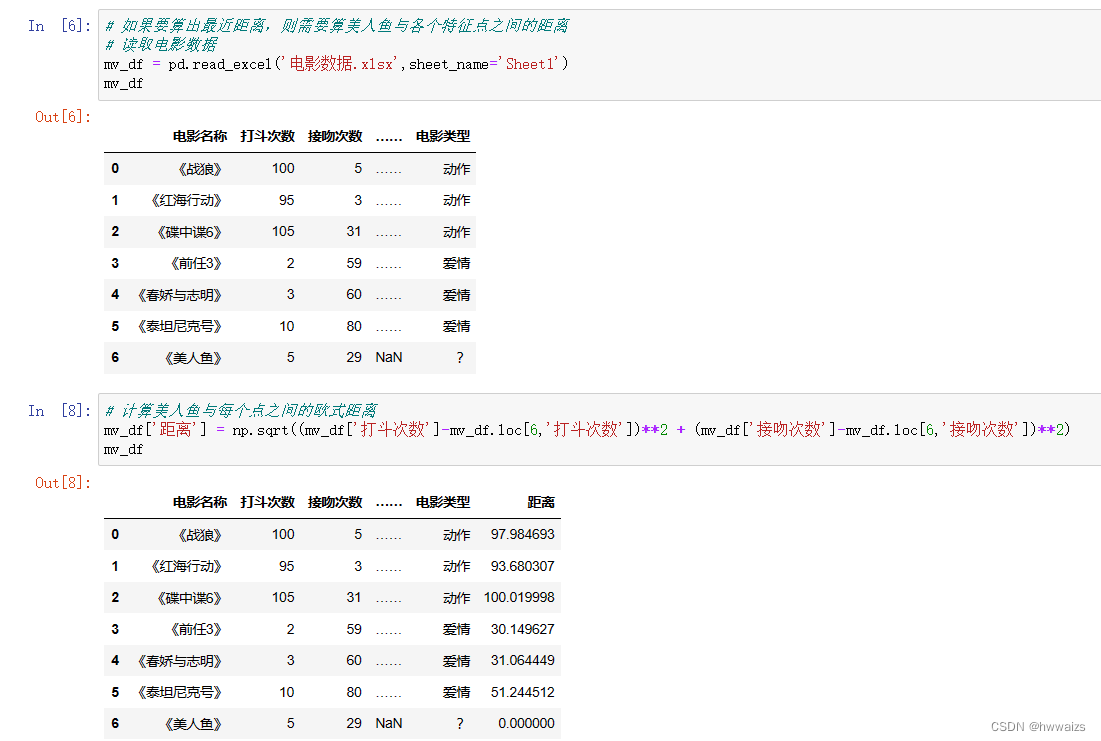Click the distance value 93.680307

(522, 566)
